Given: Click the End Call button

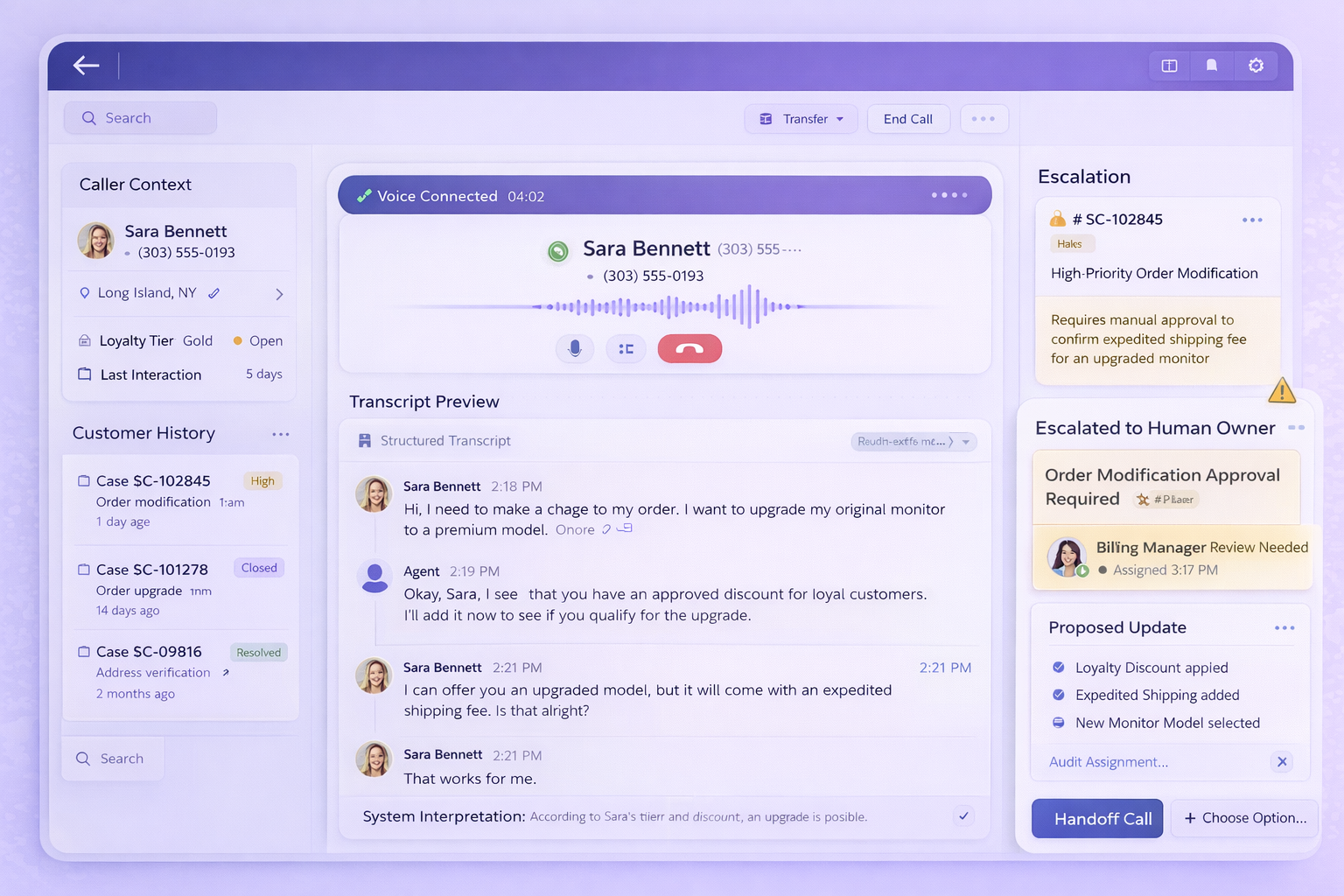Looking at the screenshot, I should click(907, 119).
